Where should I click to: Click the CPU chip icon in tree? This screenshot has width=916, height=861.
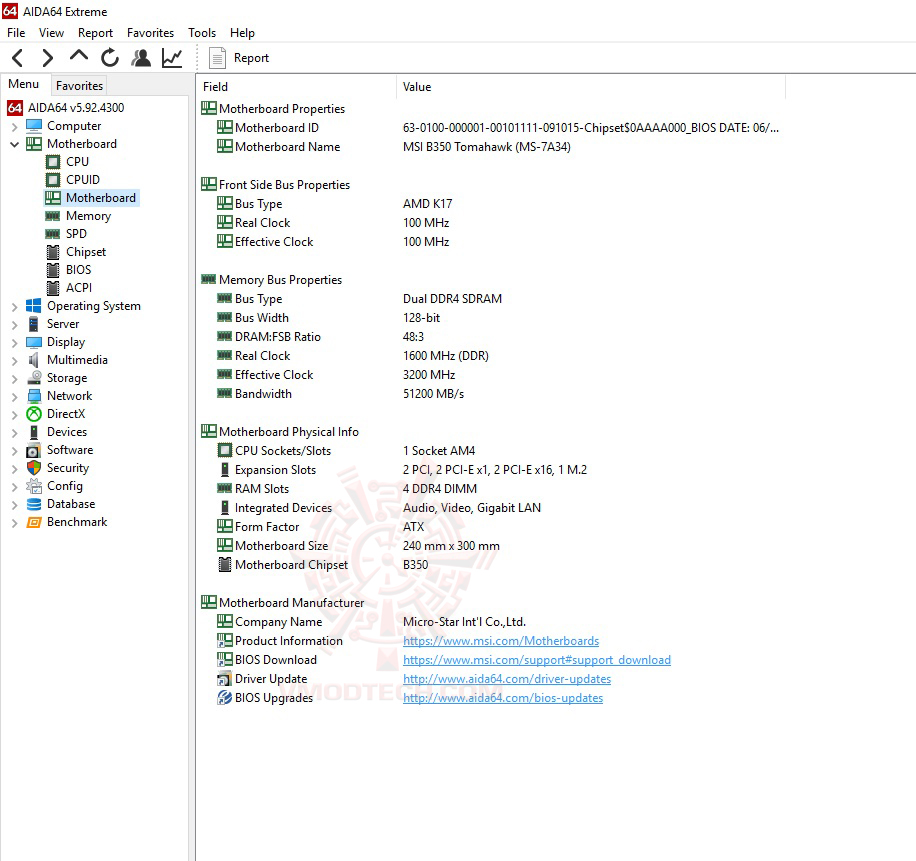(x=53, y=162)
